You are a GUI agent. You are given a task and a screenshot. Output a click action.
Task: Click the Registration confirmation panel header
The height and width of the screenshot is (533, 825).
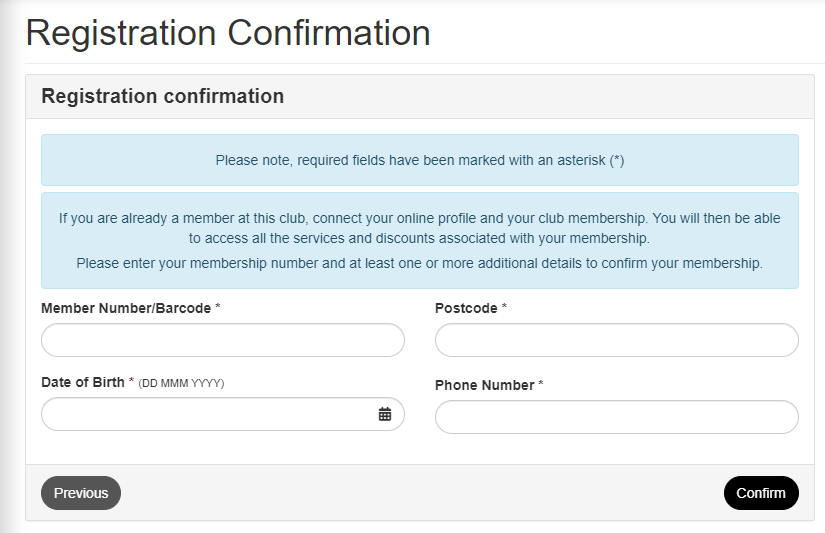[163, 97]
